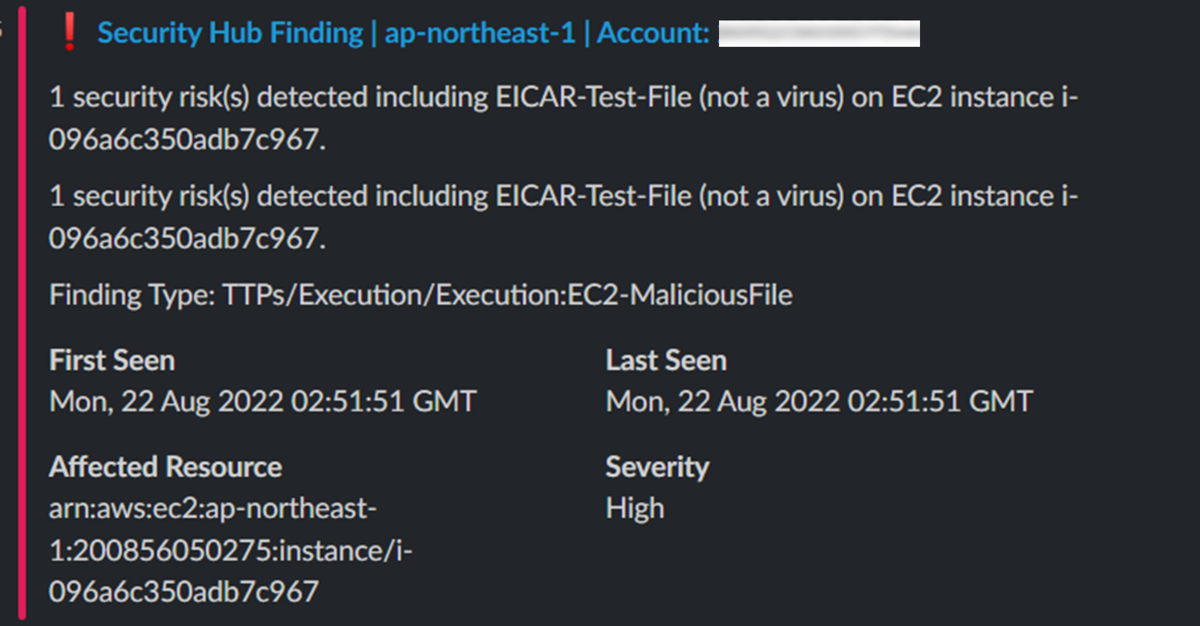Click the Last Seen field label
1200x626 pixels.
(666, 360)
